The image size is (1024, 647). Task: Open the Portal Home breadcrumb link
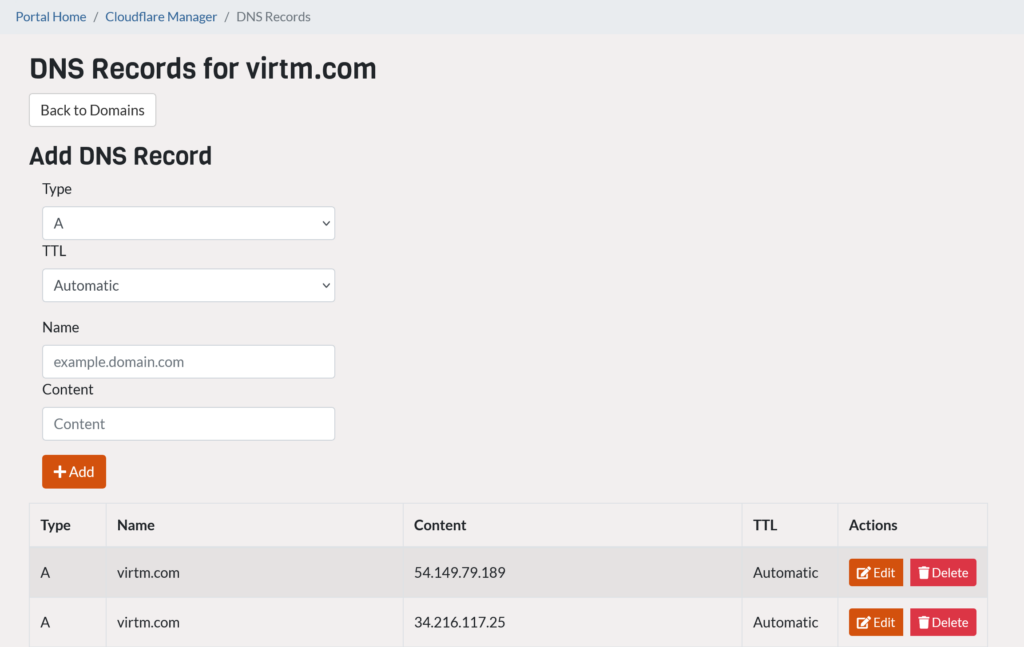coord(50,16)
